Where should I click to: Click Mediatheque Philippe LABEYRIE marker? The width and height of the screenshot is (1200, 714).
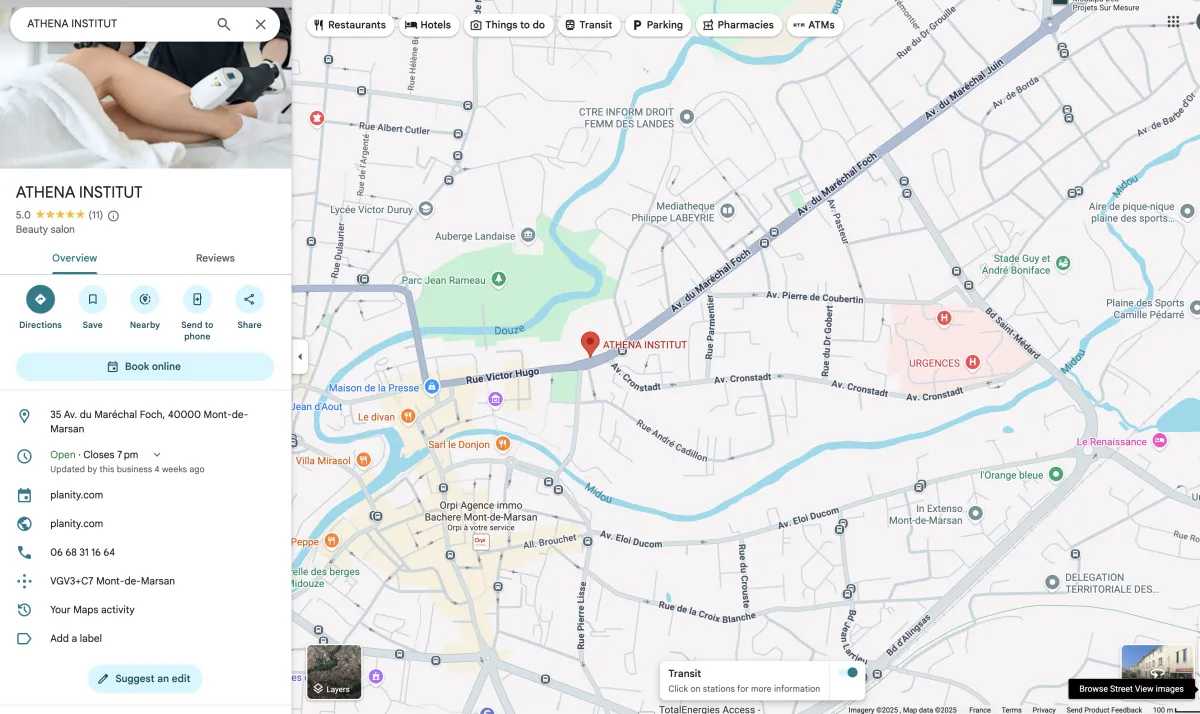727,211
